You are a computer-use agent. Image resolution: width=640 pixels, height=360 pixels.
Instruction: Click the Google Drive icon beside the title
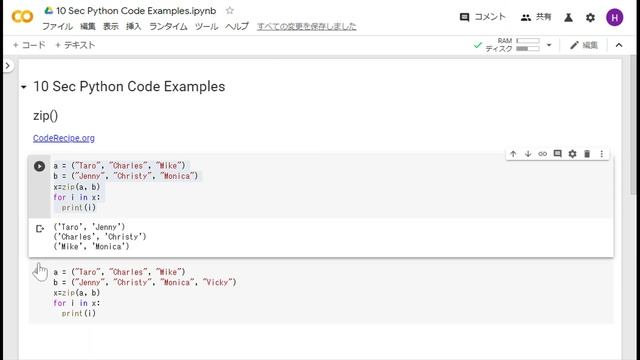[x=49, y=11]
